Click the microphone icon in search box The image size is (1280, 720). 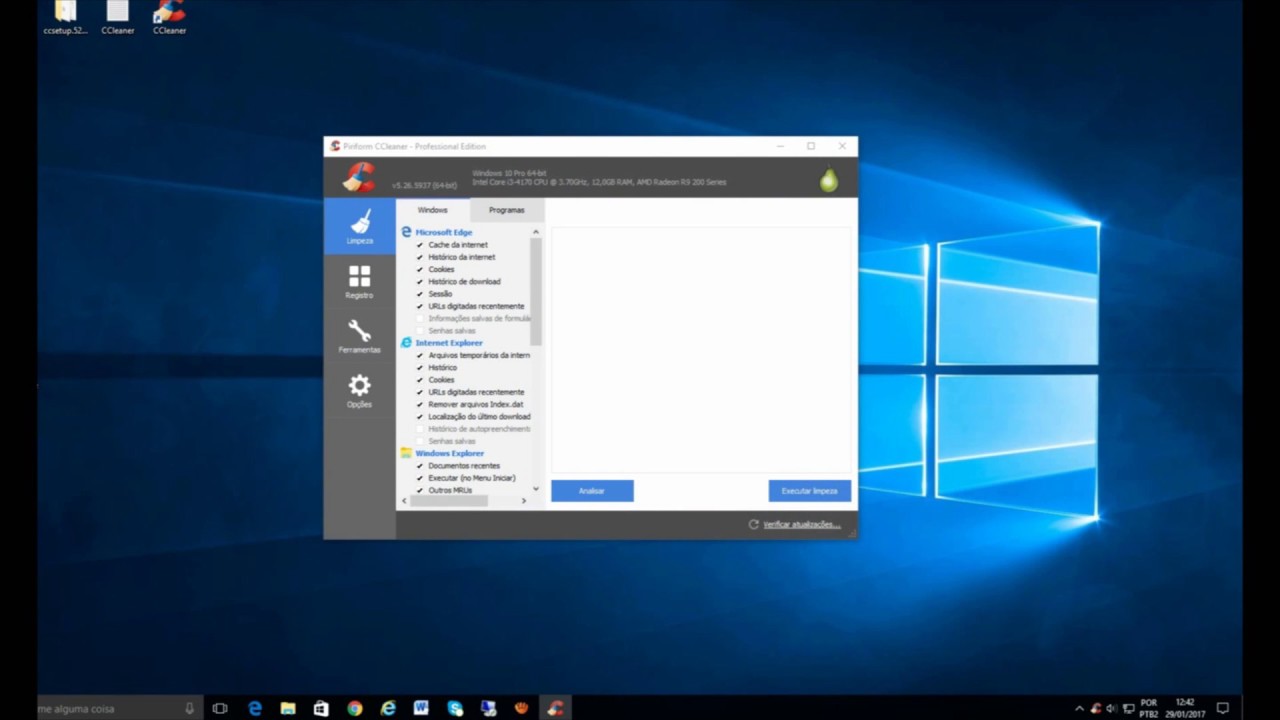click(x=189, y=708)
